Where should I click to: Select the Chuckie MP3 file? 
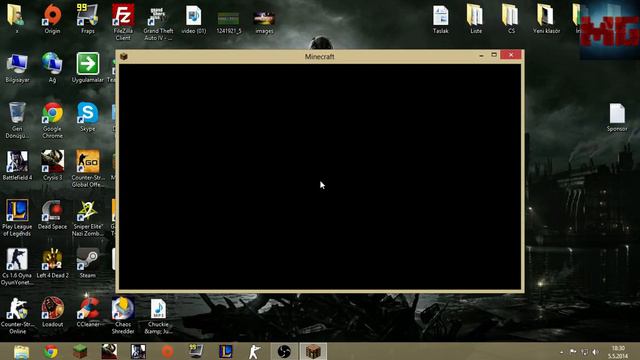tap(158, 316)
